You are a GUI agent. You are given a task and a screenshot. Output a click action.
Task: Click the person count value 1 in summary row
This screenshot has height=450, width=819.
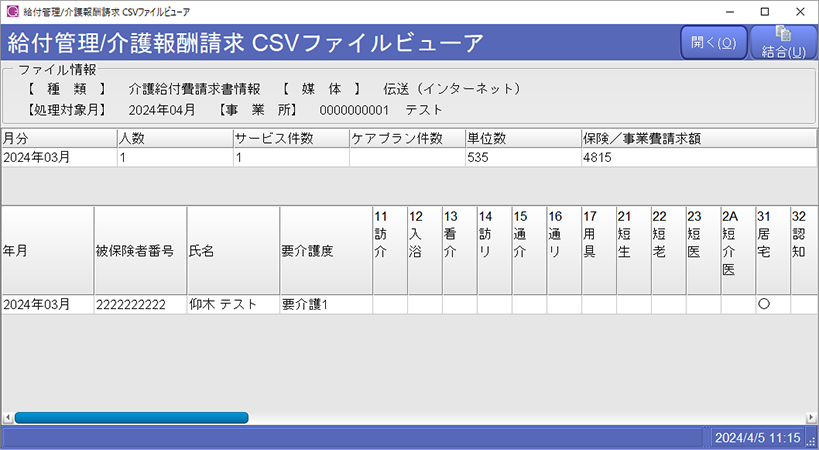click(x=175, y=158)
